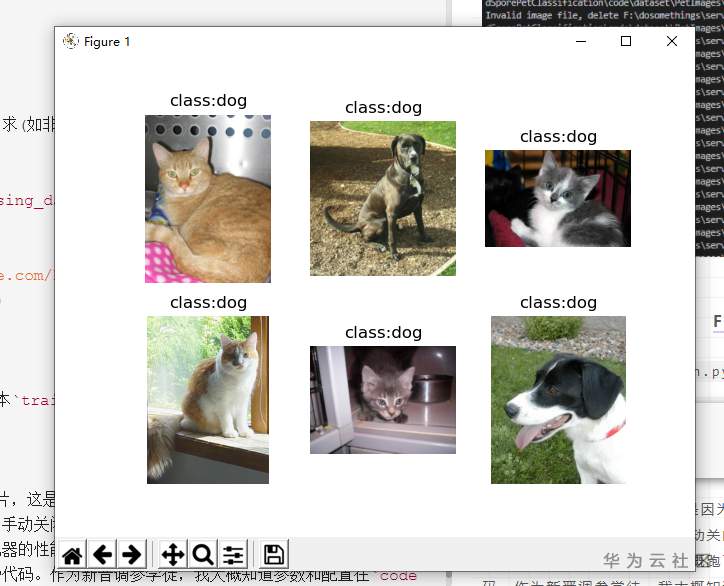Viewport: 724px width, 586px height.
Task: Activate the Zoom to rectangle tool
Action: [203, 554]
